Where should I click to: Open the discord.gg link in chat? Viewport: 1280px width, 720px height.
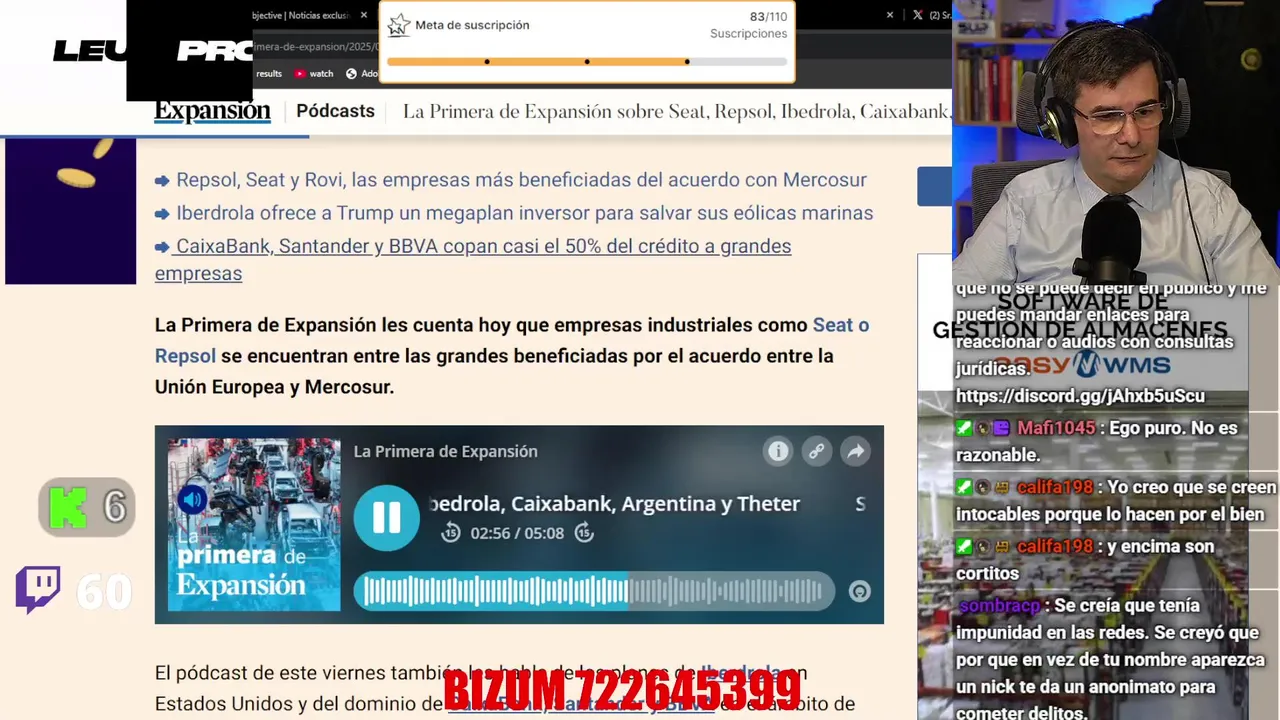pos(1080,396)
